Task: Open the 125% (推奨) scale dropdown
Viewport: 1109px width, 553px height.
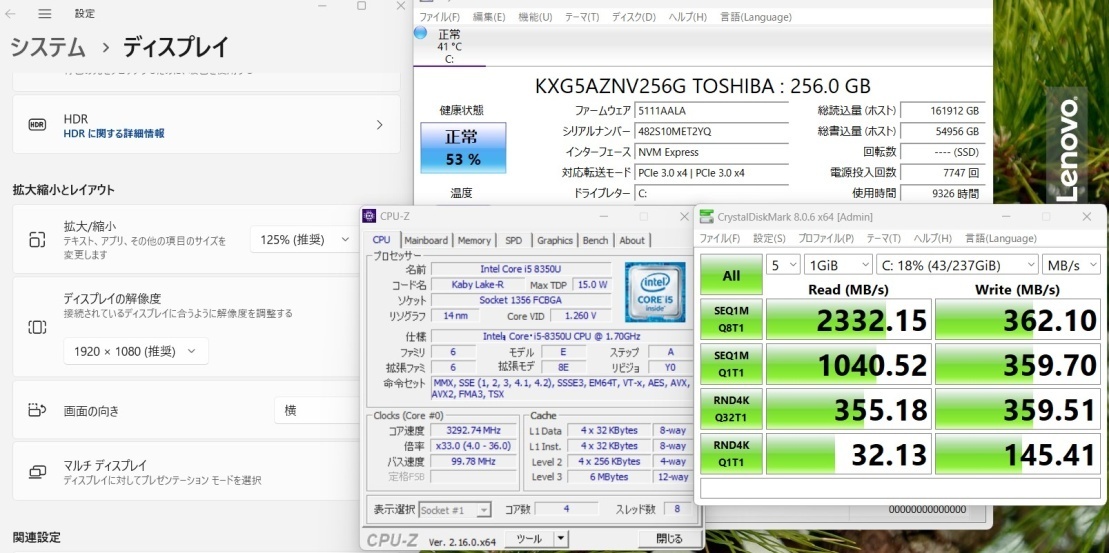Action: click(303, 239)
